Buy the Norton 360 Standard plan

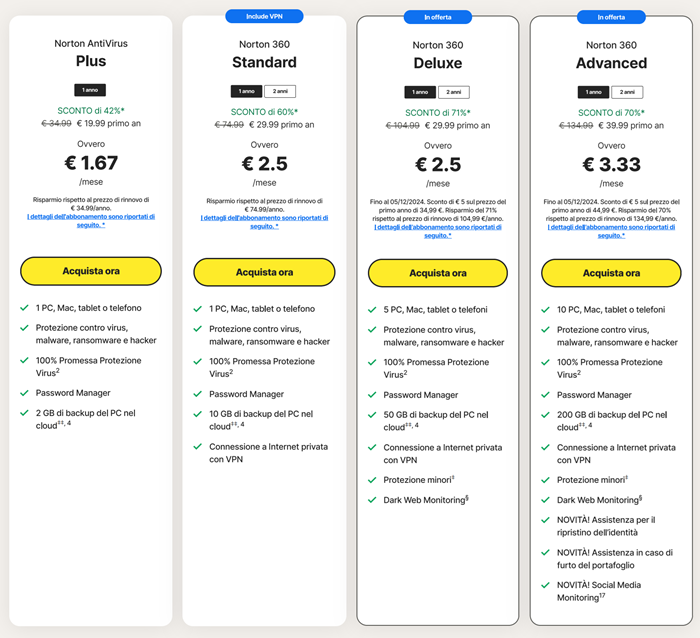click(x=264, y=272)
